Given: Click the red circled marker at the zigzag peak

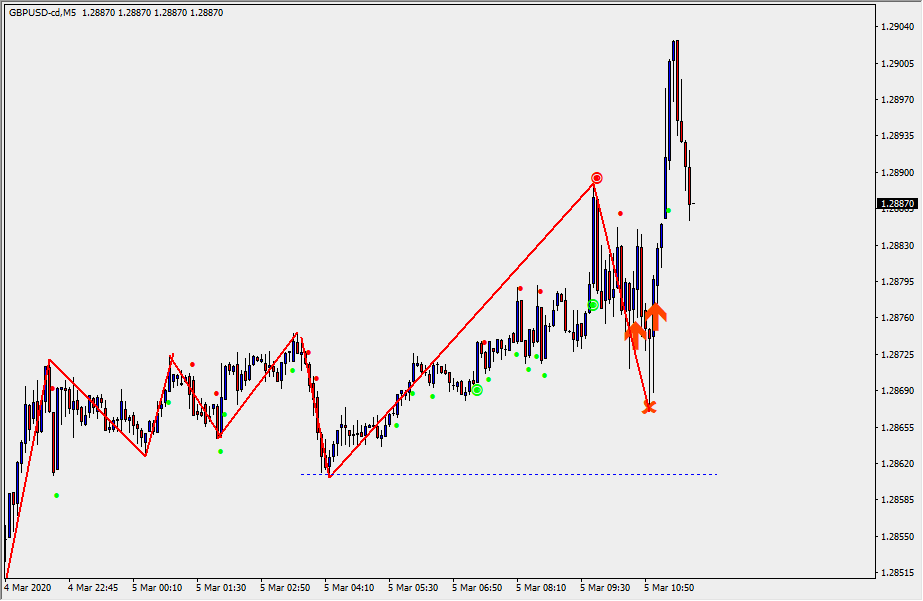Looking at the screenshot, I should pyautogui.click(x=596, y=178).
